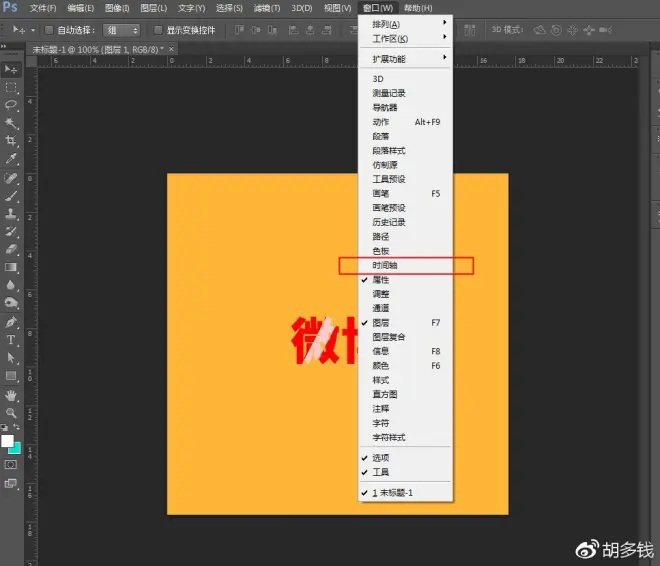
Task: Swap foreground and background colors
Action: pyautogui.click(x=16, y=427)
